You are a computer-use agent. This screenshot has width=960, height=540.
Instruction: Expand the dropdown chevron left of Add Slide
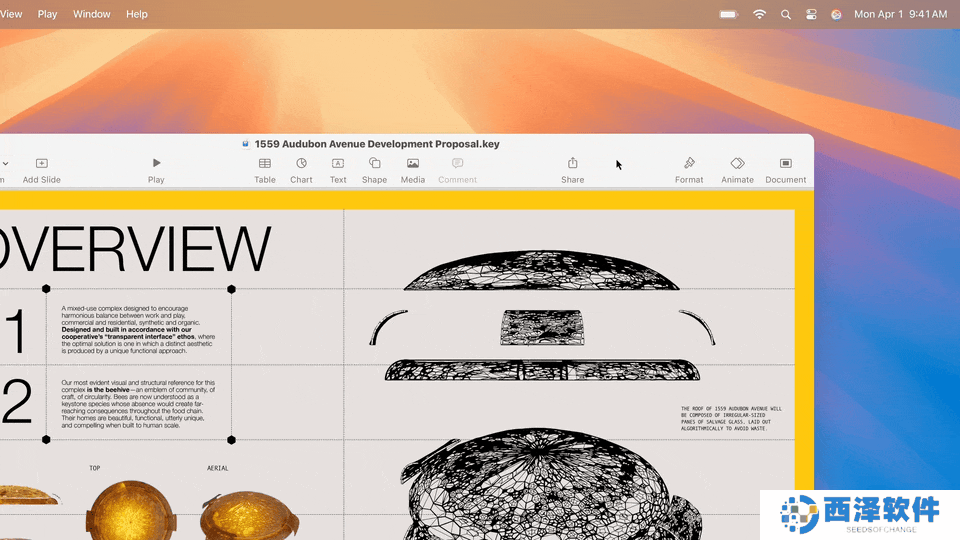(5, 163)
